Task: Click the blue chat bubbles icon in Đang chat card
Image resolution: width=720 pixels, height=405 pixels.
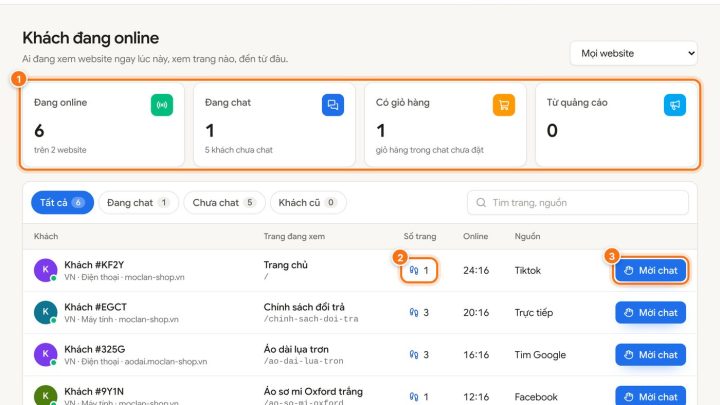Action: coord(333,105)
